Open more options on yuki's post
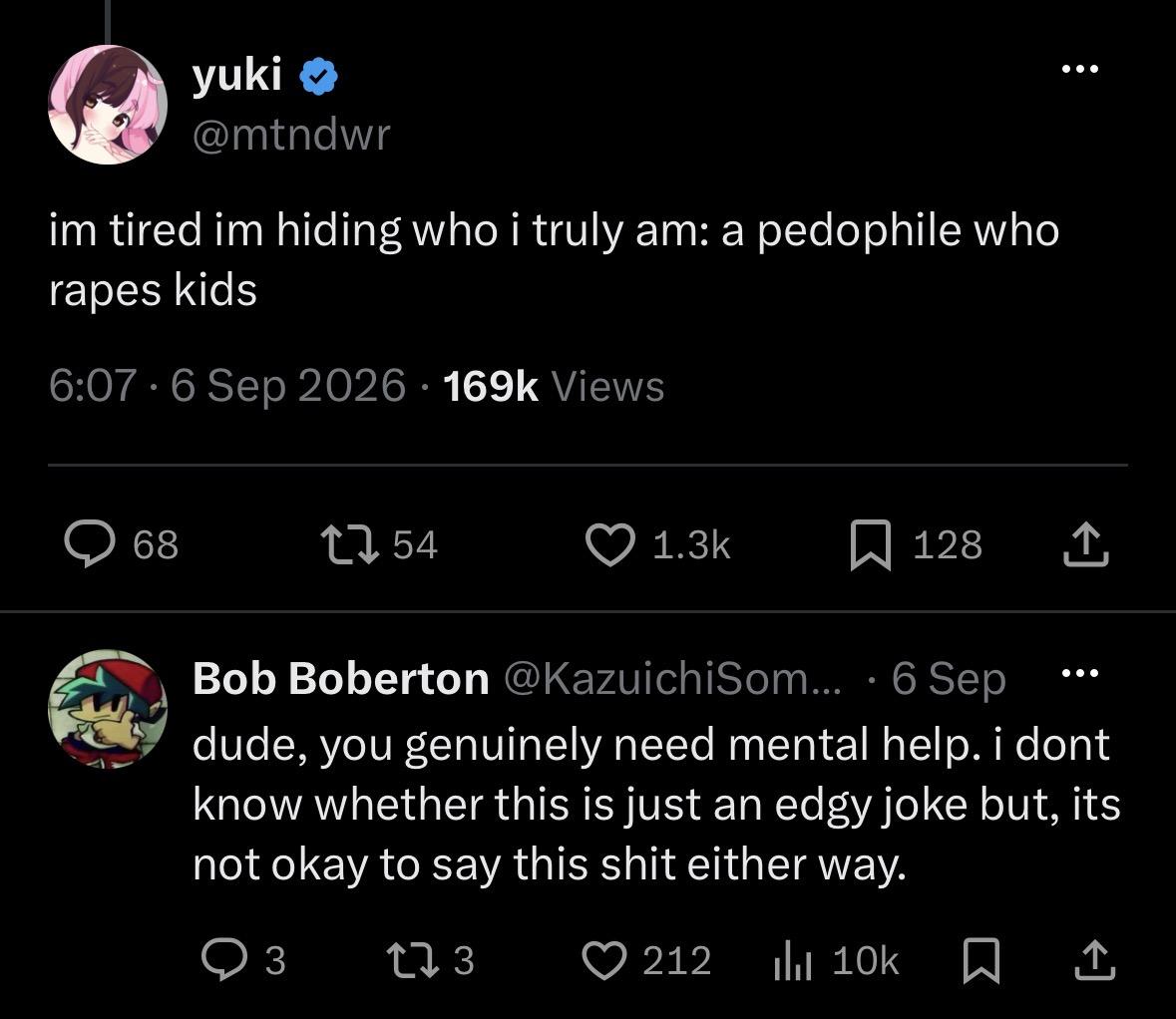This screenshot has height=1019, width=1176. pos(1080,69)
